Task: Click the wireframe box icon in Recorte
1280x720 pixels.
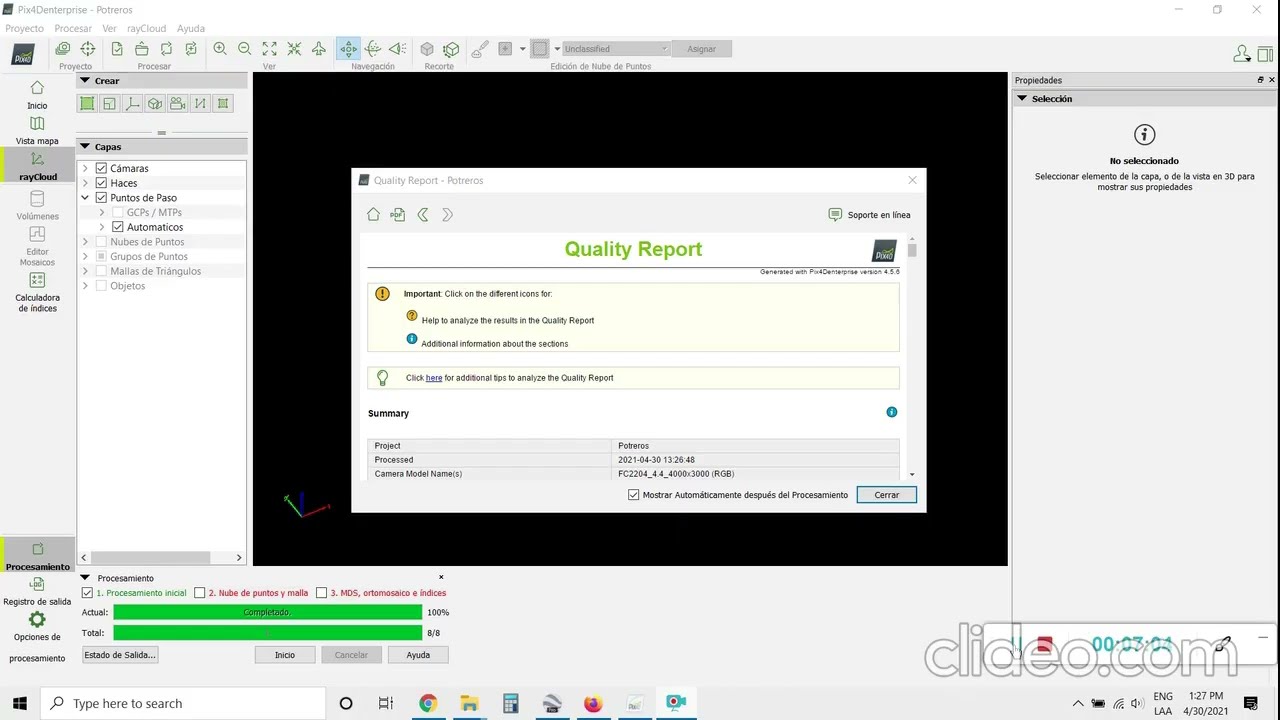Action: click(x=451, y=48)
